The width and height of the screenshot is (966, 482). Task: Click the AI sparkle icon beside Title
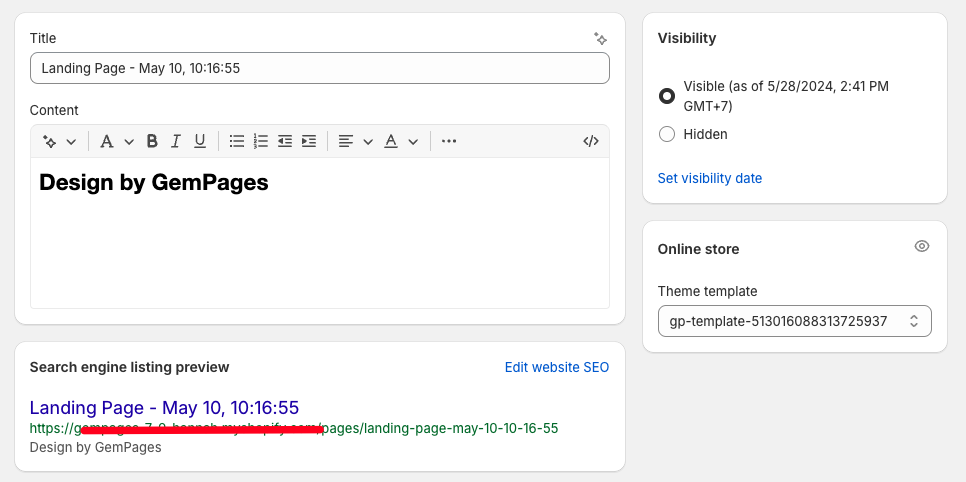600,39
